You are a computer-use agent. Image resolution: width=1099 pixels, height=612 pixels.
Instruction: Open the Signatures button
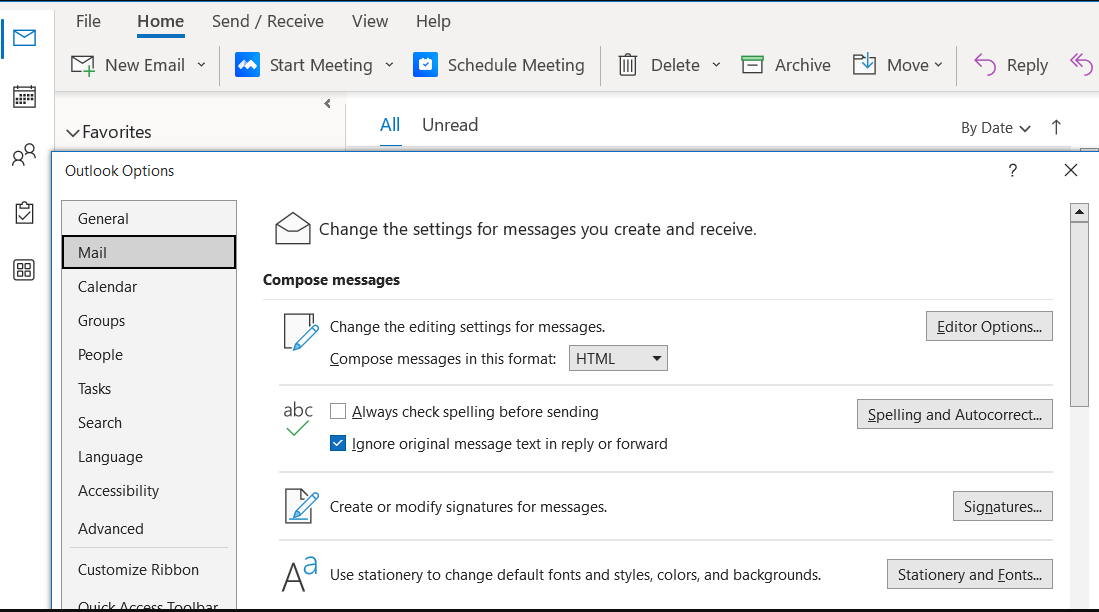1002,506
